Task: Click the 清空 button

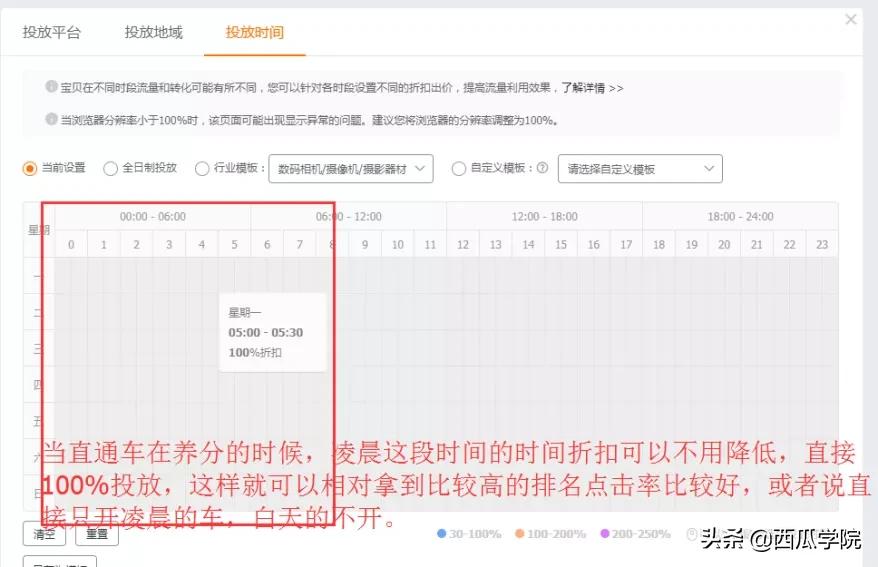Action: [44, 533]
